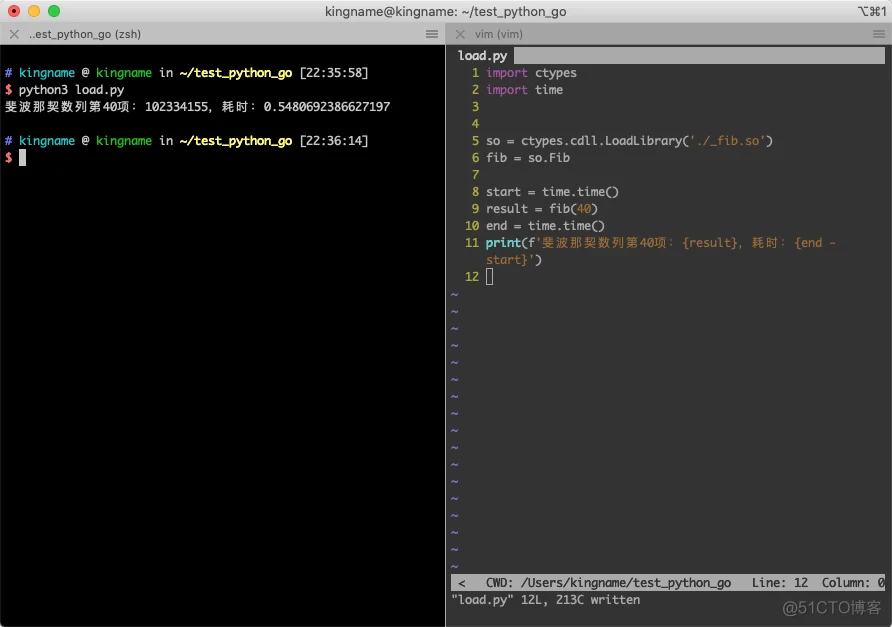892x627 pixels.
Task: Open the zsh pane hamburger menu
Action: tap(432, 34)
